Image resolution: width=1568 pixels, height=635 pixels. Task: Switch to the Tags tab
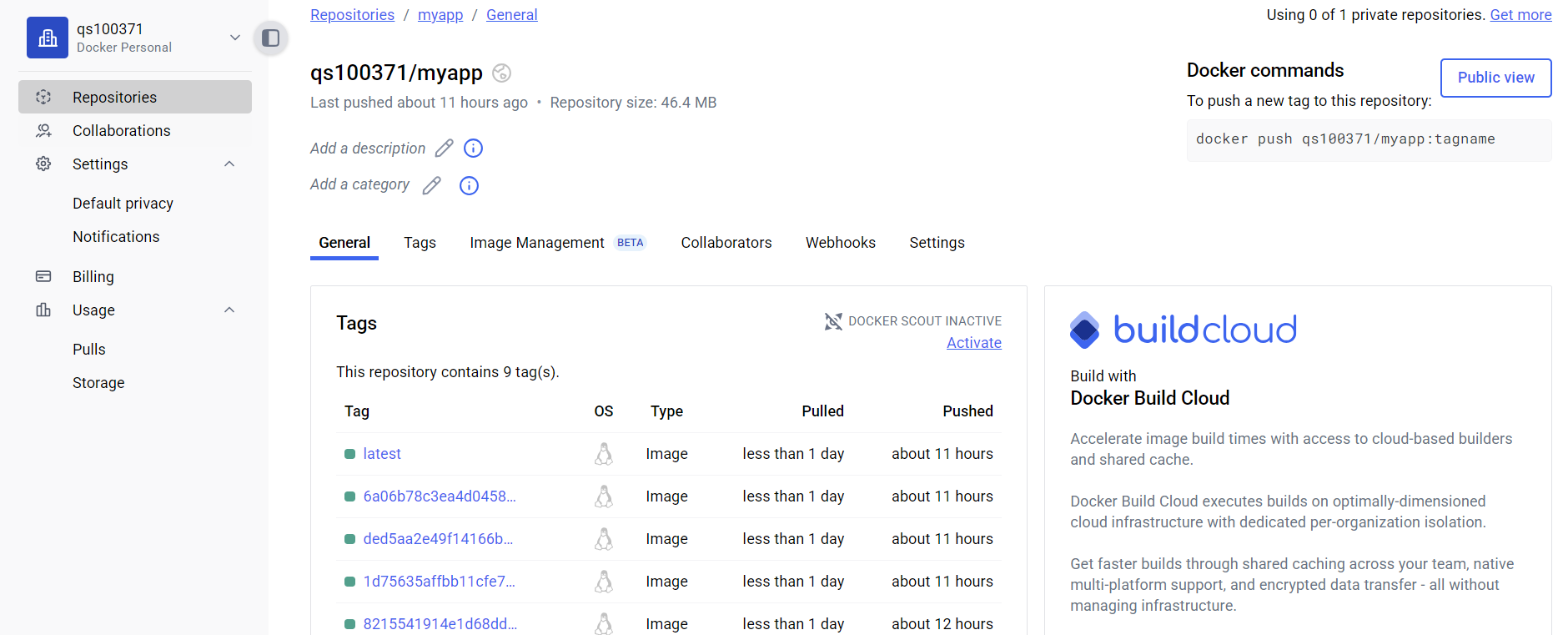[x=420, y=243]
